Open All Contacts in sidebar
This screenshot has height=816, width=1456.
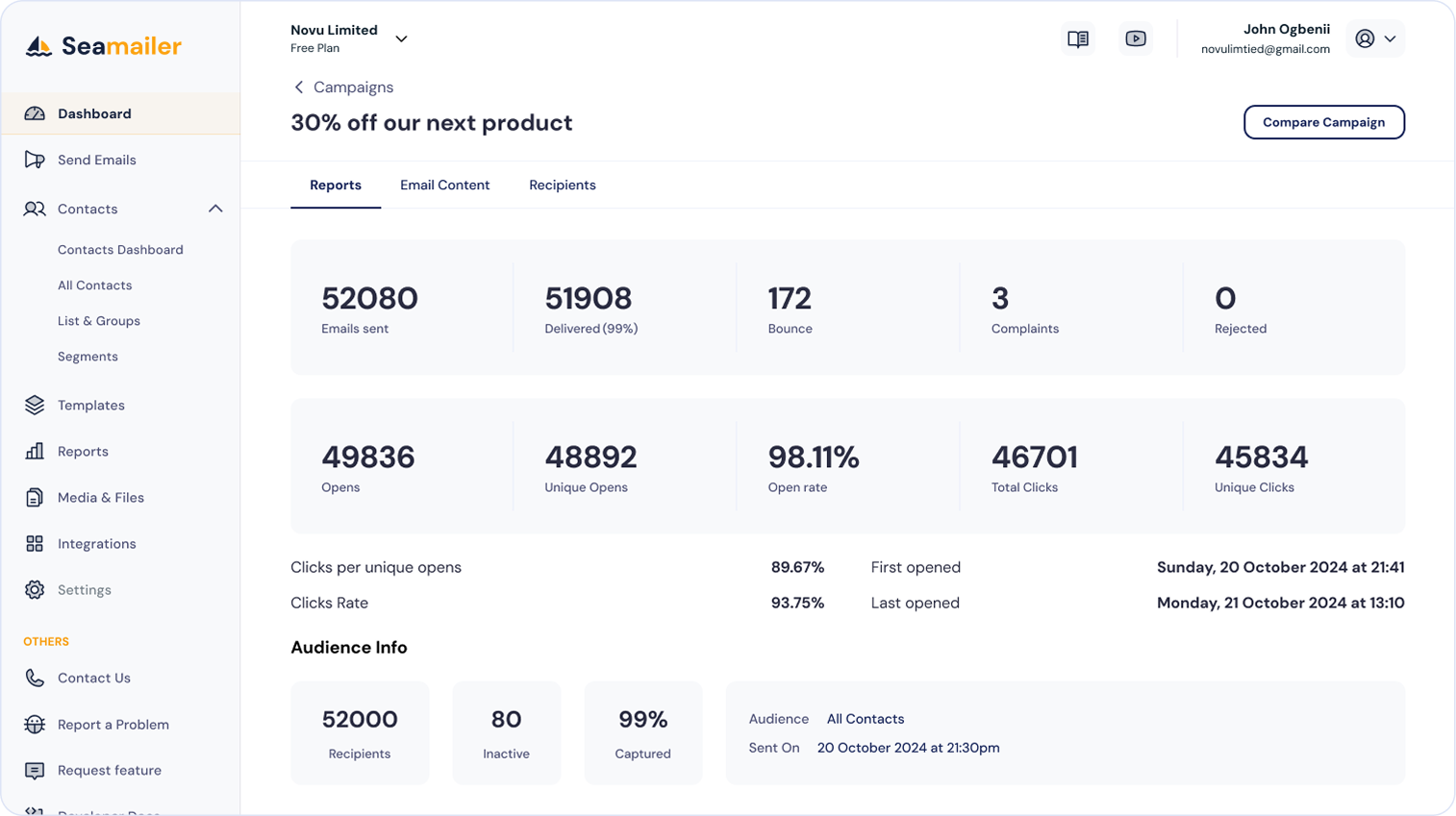pyautogui.click(x=94, y=285)
